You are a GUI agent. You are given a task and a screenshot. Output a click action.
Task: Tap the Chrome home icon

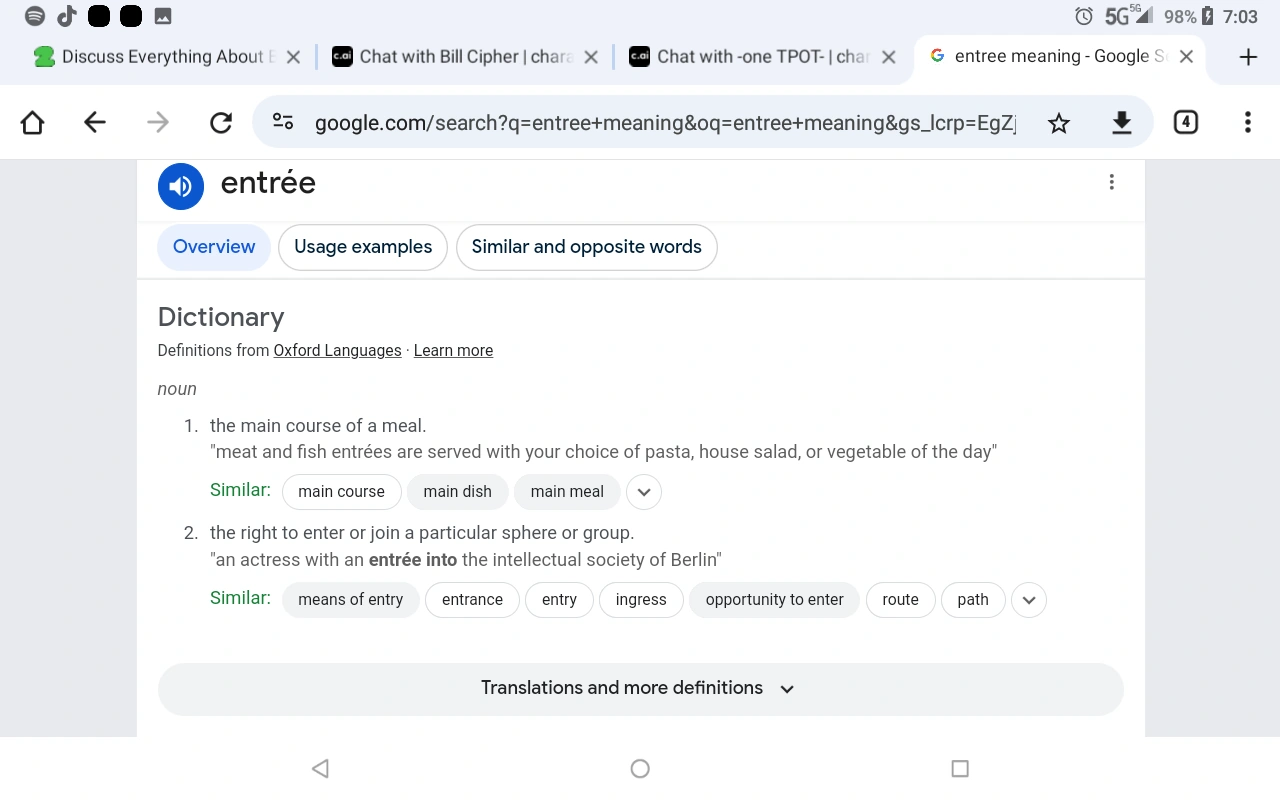(33, 122)
